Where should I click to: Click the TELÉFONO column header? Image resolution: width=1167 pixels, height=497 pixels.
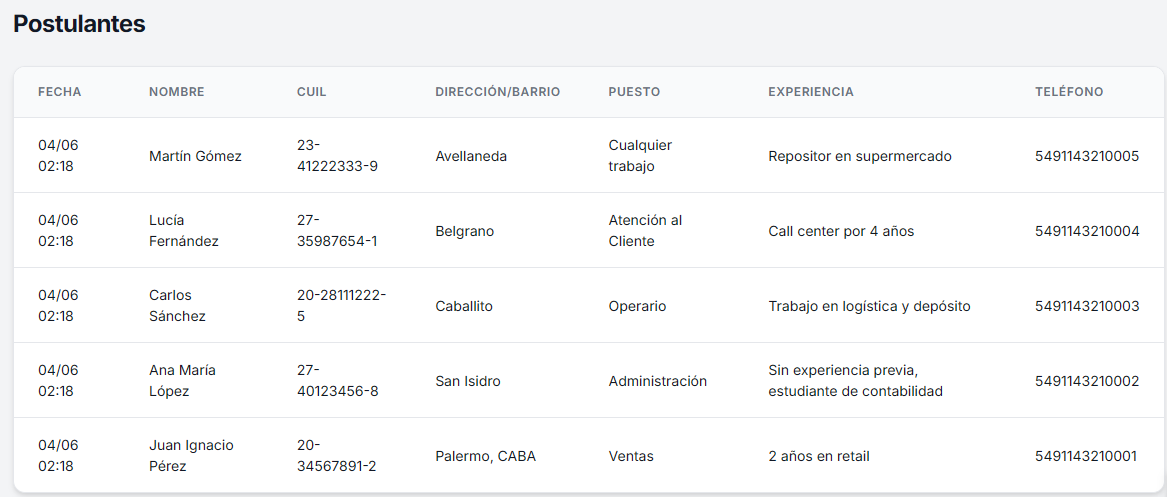tap(1069, 92)
